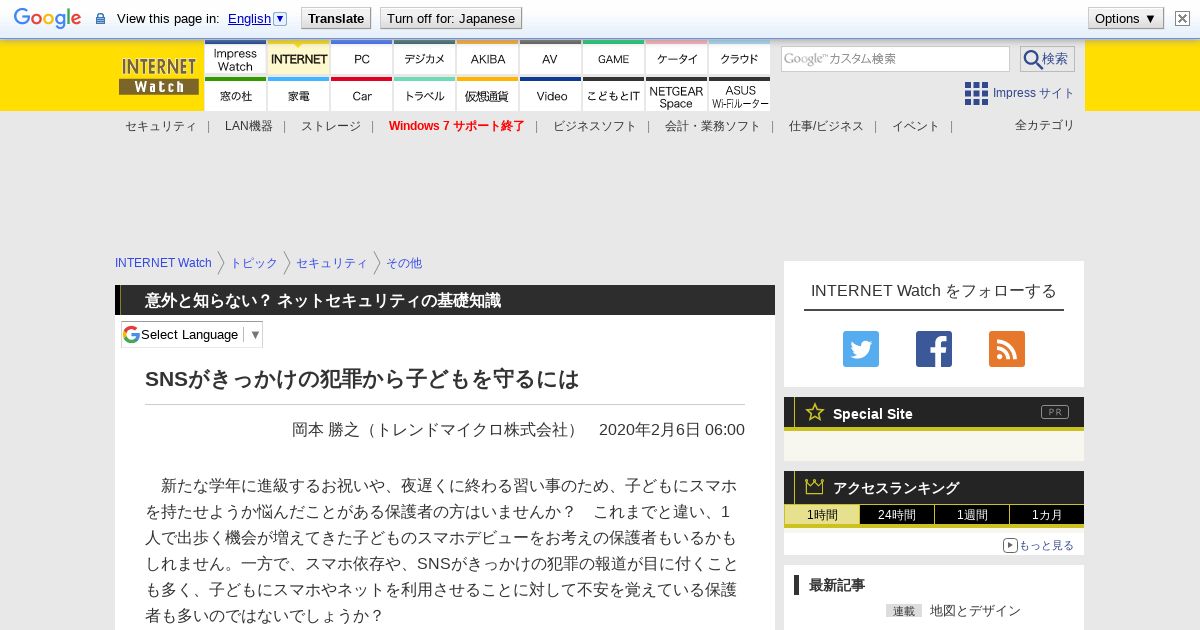Image resolution: width=1200 pixels, height=630 pixels.
Task: Click the トピック breadcrumb link
Action: click(x=254, y=263)
